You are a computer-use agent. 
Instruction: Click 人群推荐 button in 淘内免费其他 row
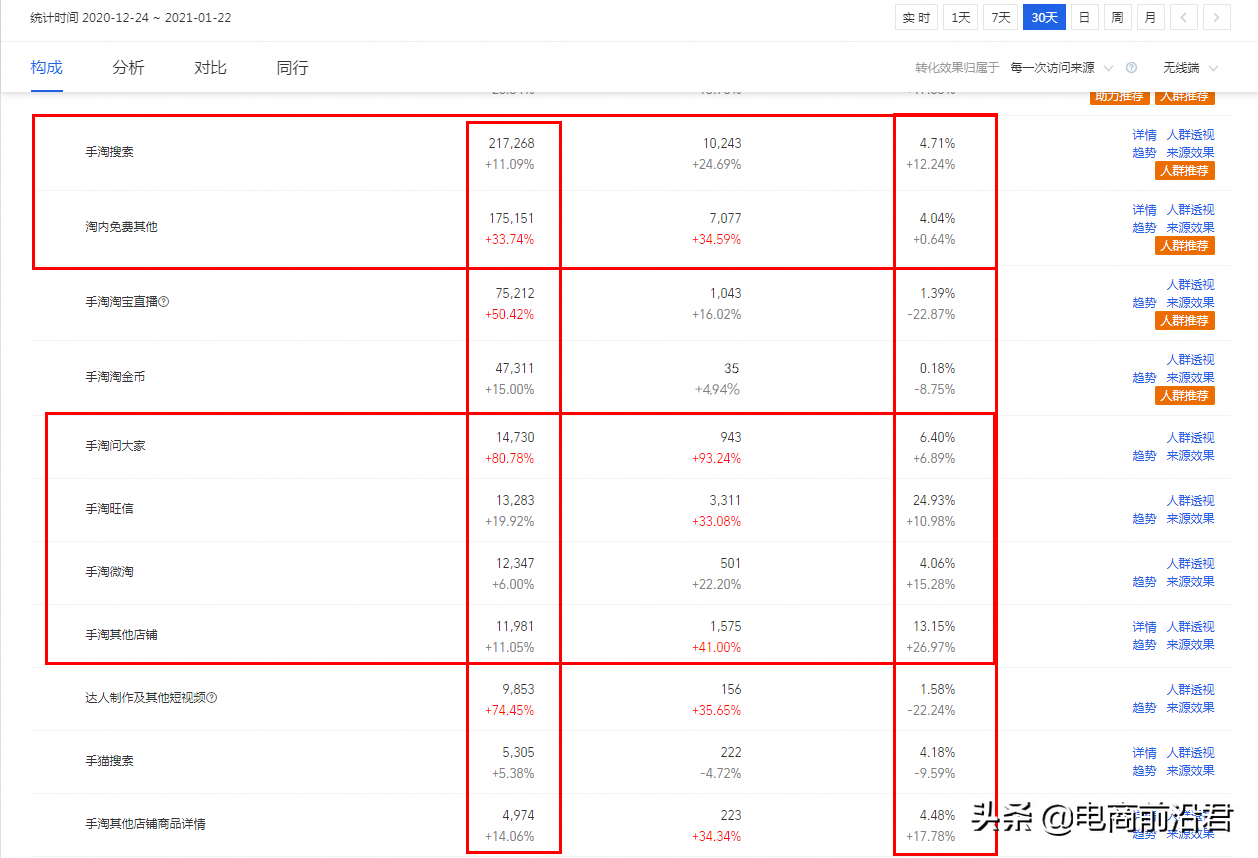1185,246
